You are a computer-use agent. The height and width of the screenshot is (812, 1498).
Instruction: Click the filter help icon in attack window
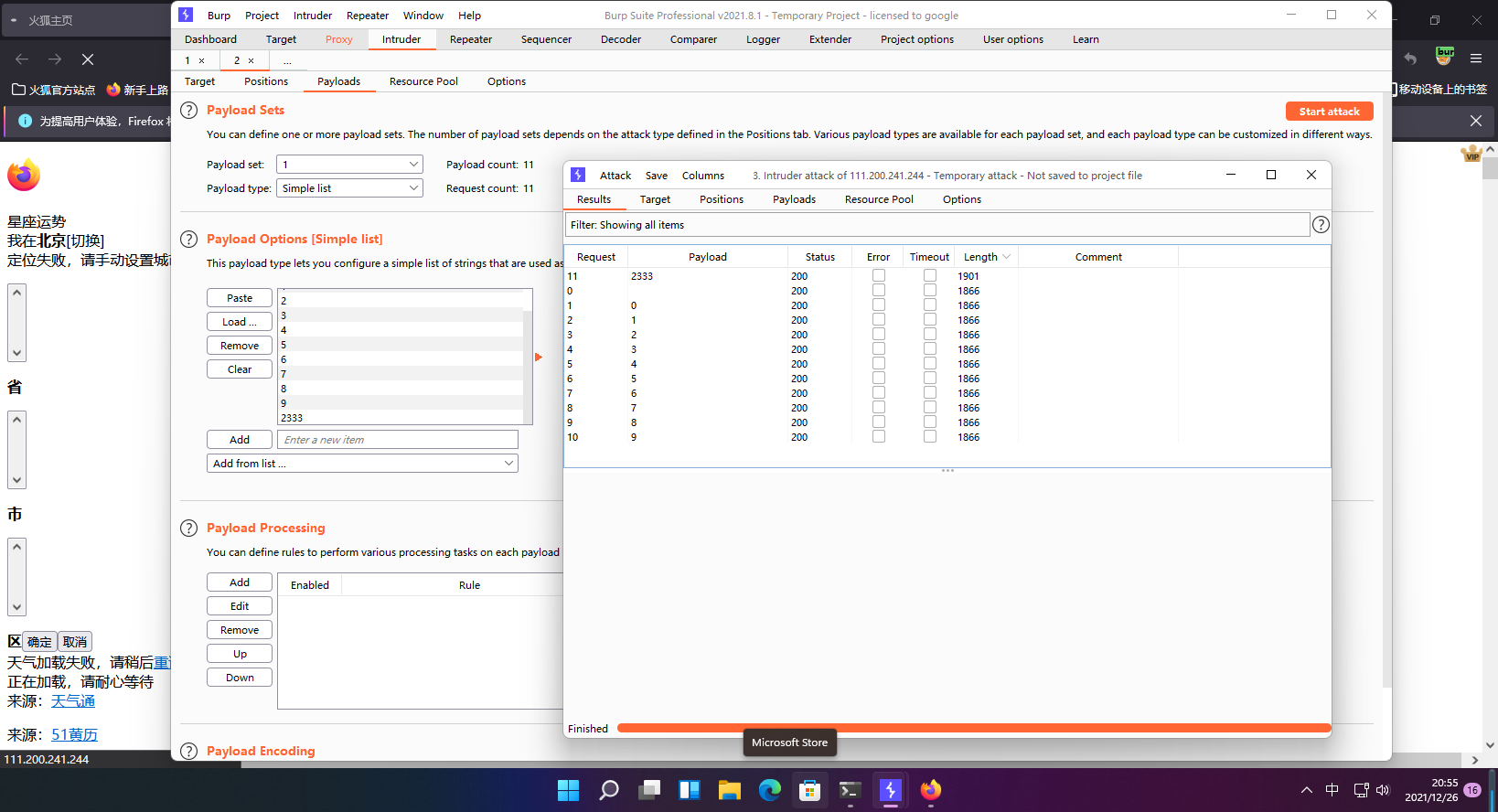pyautogui.click(x=1321, y=225)
